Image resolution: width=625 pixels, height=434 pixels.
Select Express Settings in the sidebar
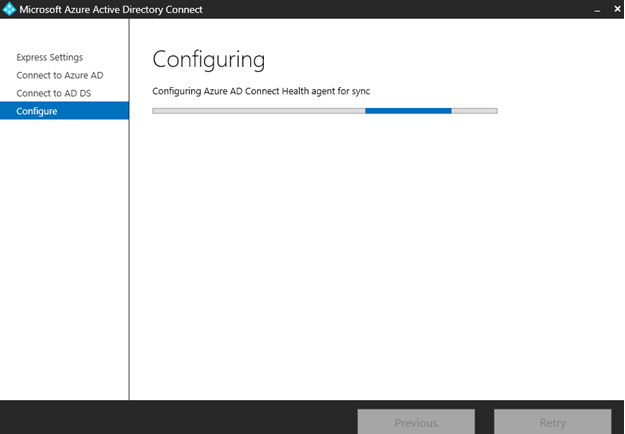pyautogui.click(x=49, y=57)
